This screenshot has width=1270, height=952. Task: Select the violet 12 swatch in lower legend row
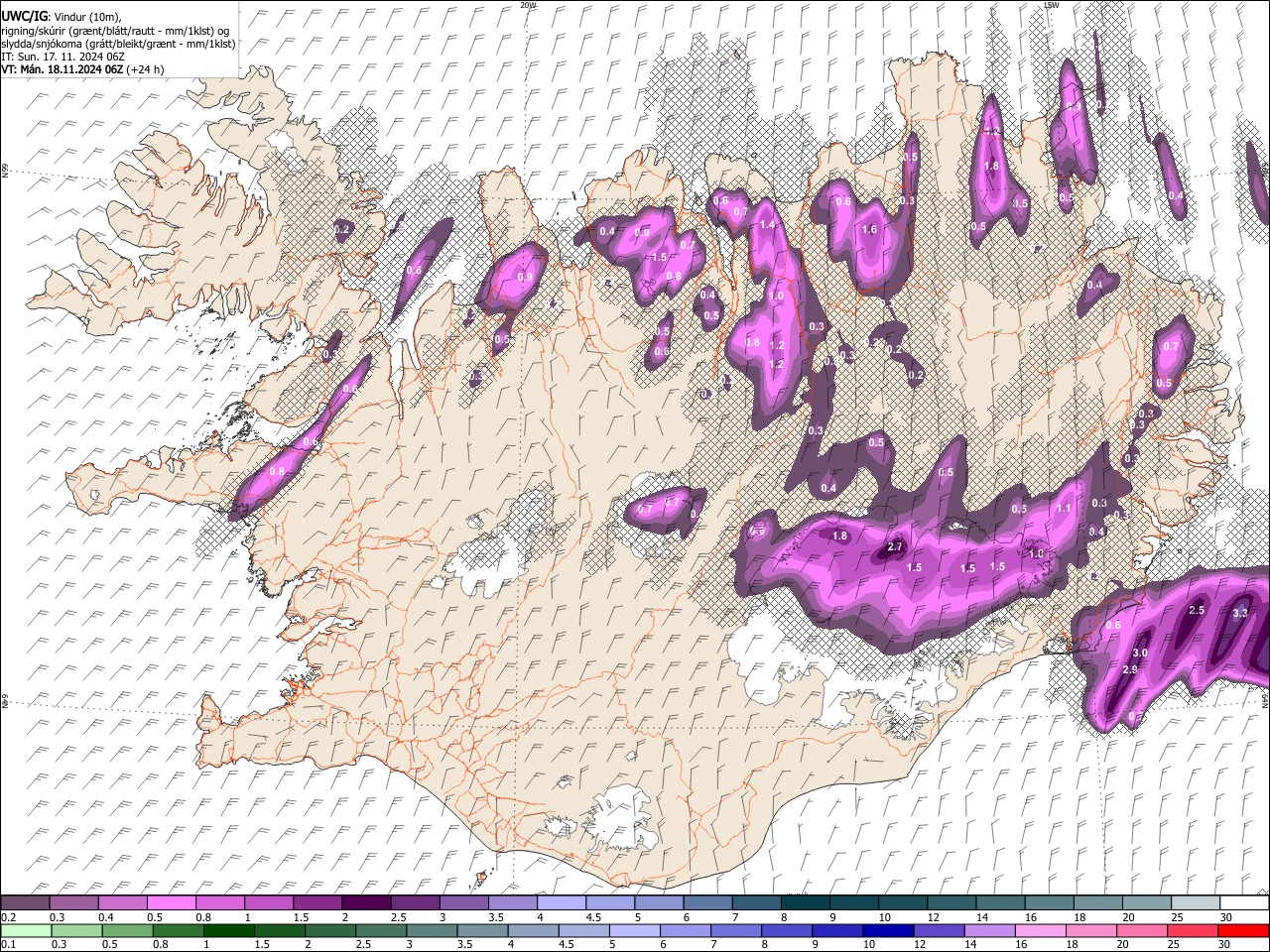pos(940,931)
